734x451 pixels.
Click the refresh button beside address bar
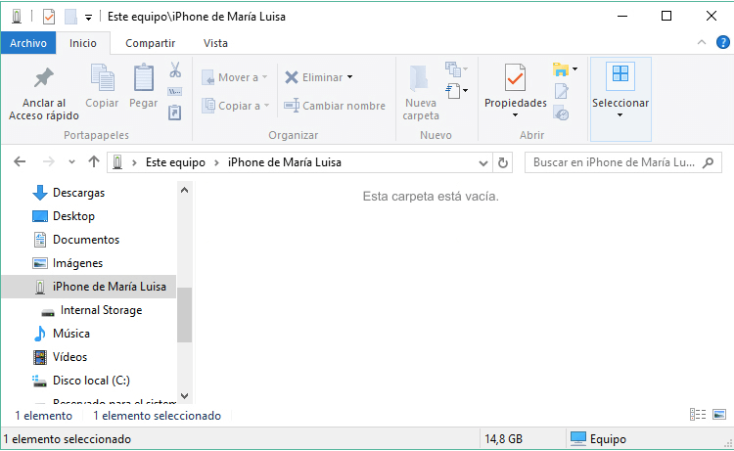click(x=503, y=162)
